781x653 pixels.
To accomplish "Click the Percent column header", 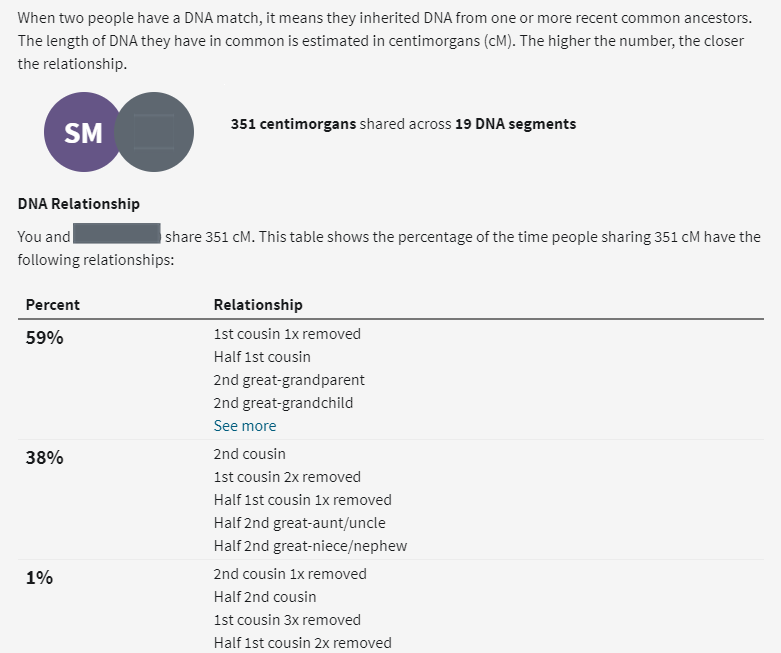I will (x=52, y=305).
